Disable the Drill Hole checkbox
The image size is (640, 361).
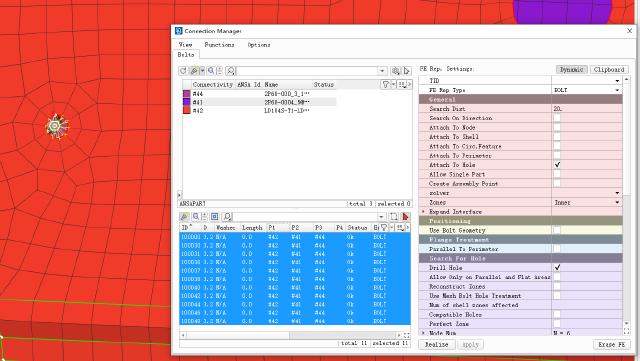557,267
